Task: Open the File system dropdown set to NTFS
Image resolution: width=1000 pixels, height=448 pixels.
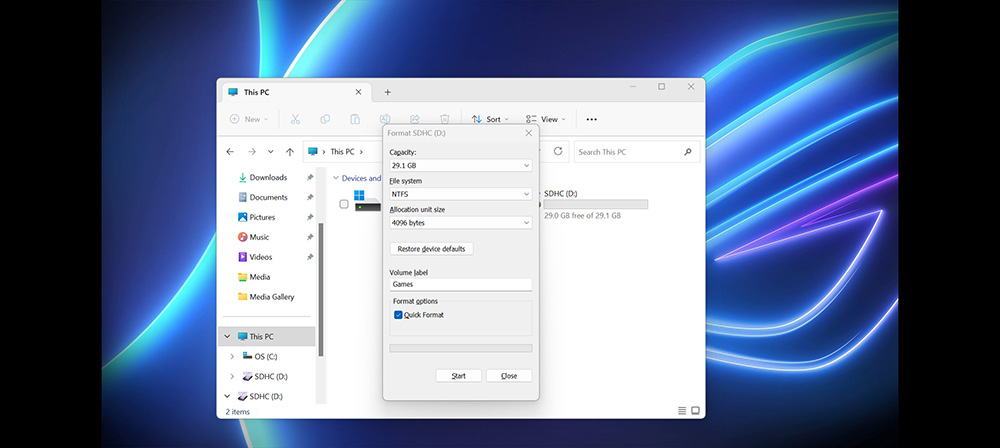Action: click(460, 194)
